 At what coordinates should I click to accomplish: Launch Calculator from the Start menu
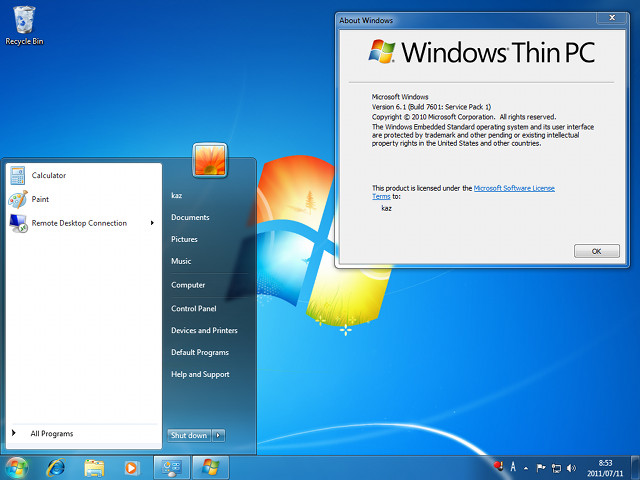pyautogui.click(x=84, y=176)
